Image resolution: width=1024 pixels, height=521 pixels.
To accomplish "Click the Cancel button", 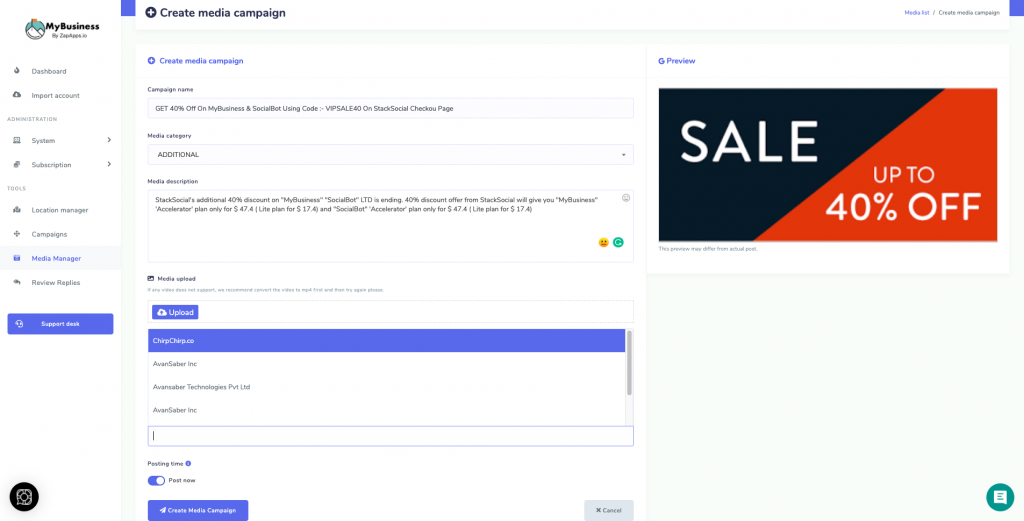I will 609,511.
